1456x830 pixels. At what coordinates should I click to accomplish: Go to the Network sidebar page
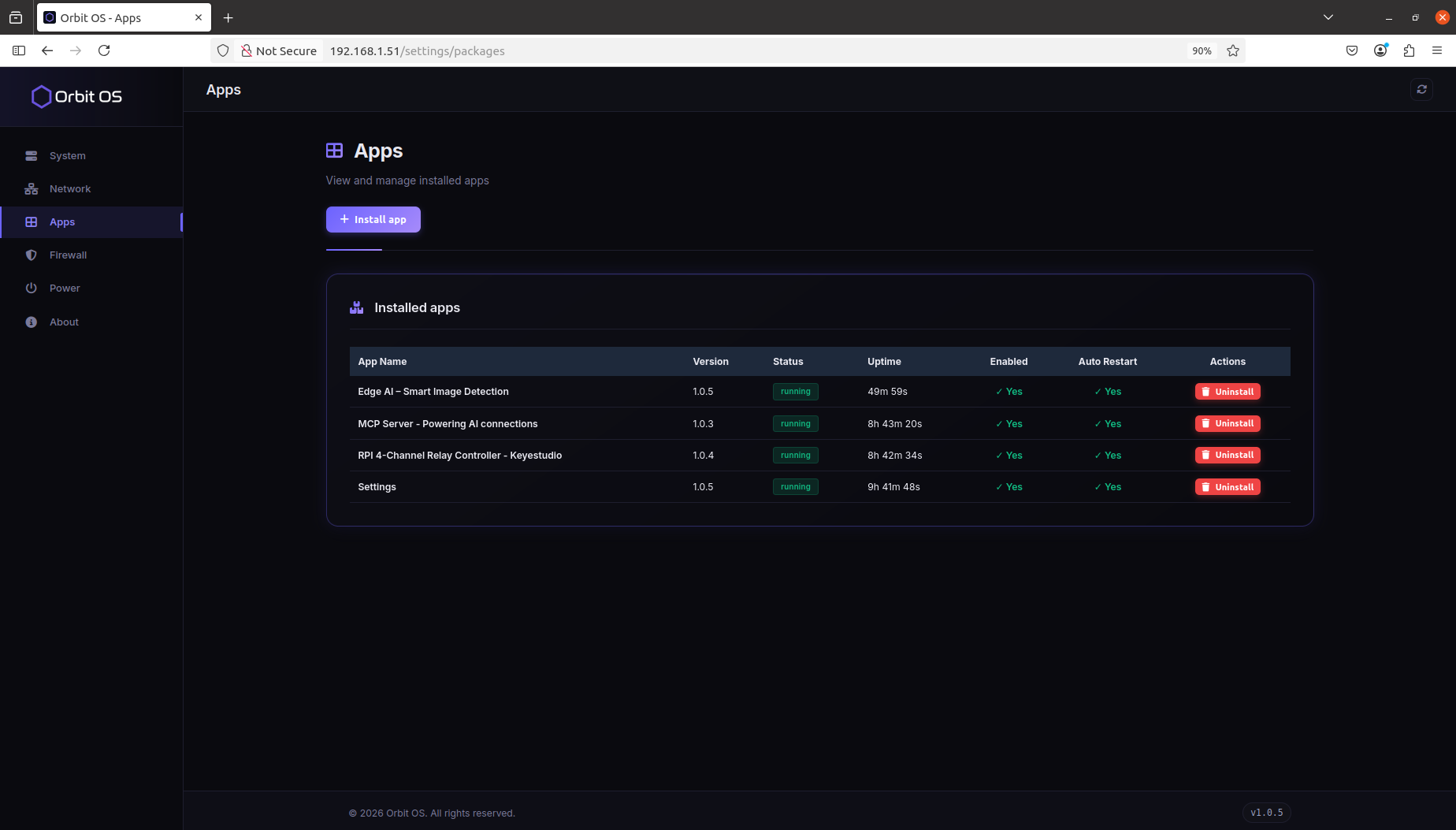tap(69, 189)
